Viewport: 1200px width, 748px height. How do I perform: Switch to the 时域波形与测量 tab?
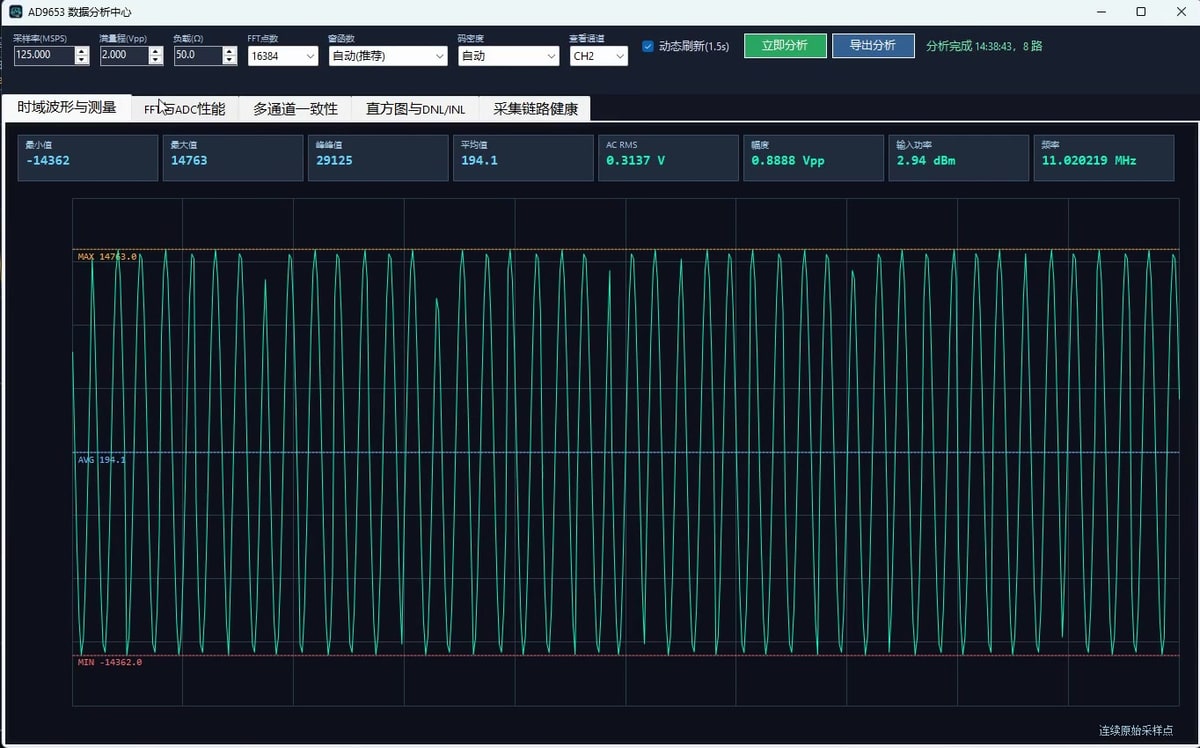pyautogui.click(x=66, y=108)
